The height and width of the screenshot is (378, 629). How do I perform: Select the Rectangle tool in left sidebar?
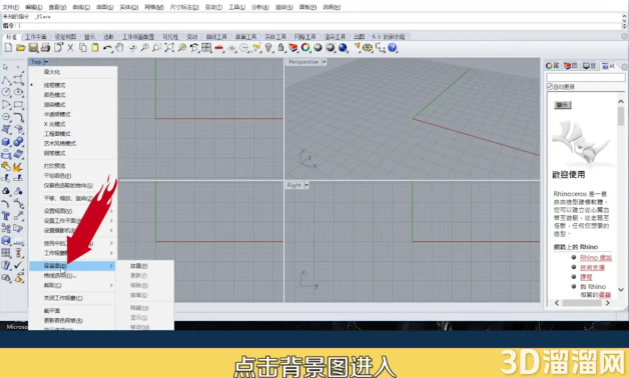click(18, 105)
